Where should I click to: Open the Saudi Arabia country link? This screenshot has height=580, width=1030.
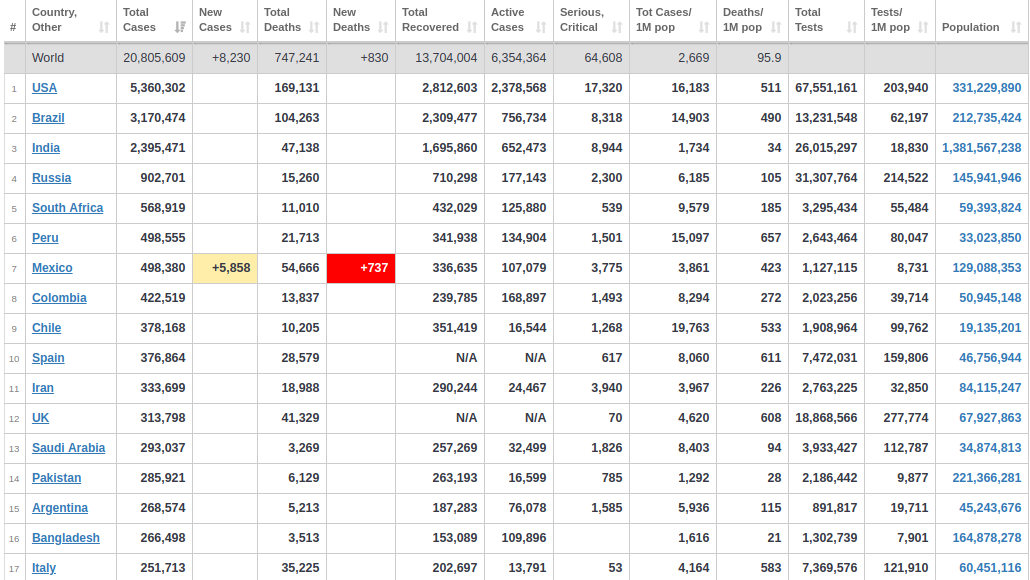pos(68,448)
